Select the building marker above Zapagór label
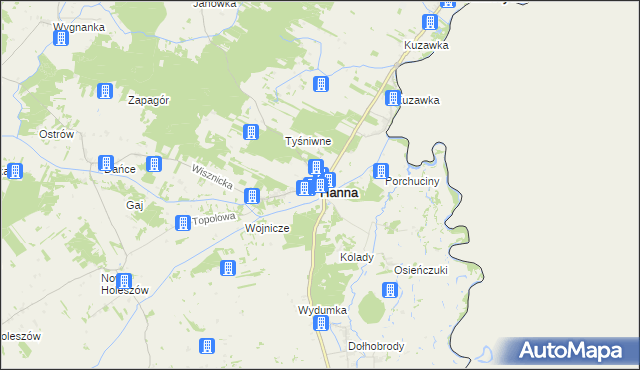 tap(105, 91)
